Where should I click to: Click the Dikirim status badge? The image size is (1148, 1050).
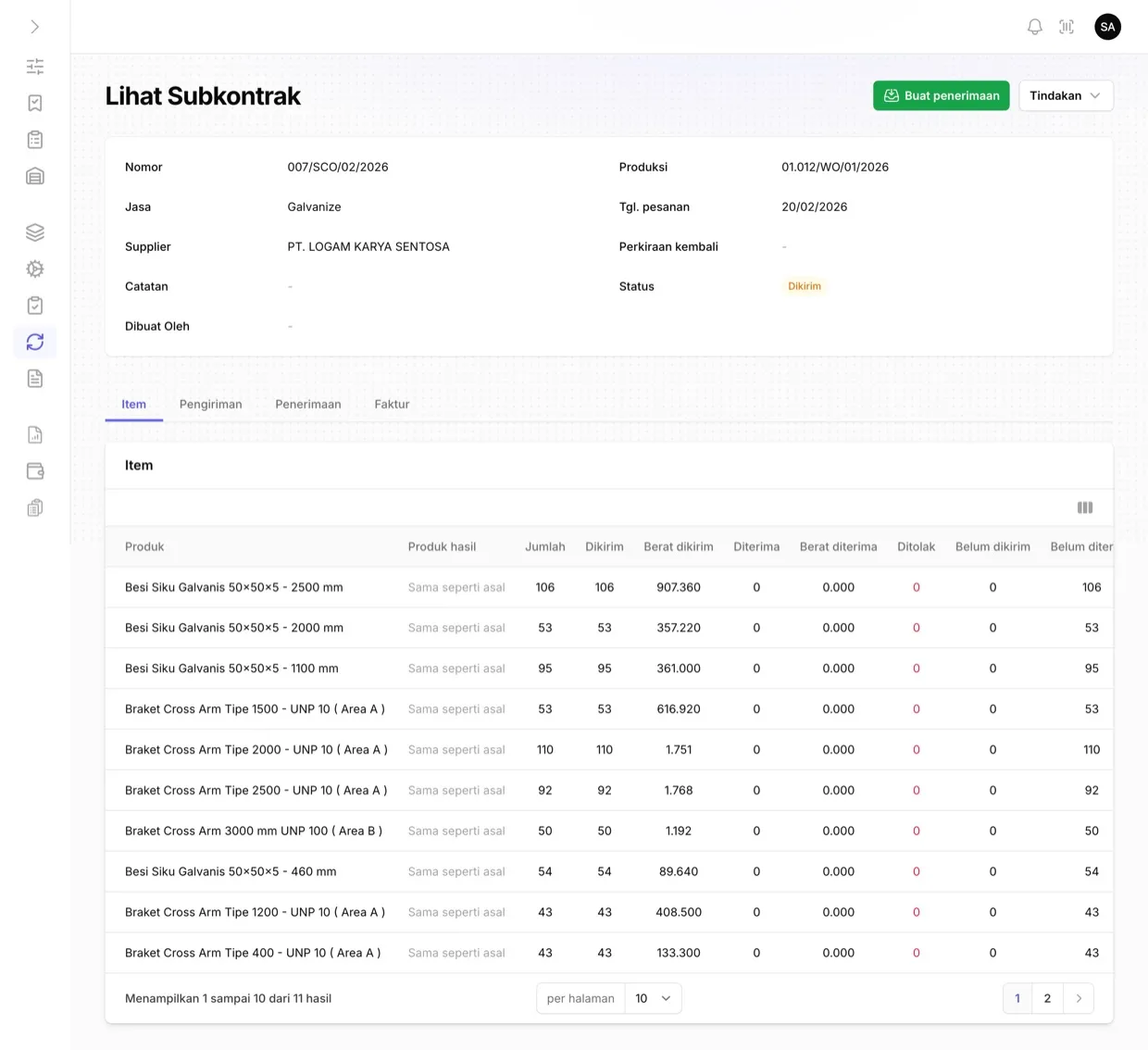805,286
